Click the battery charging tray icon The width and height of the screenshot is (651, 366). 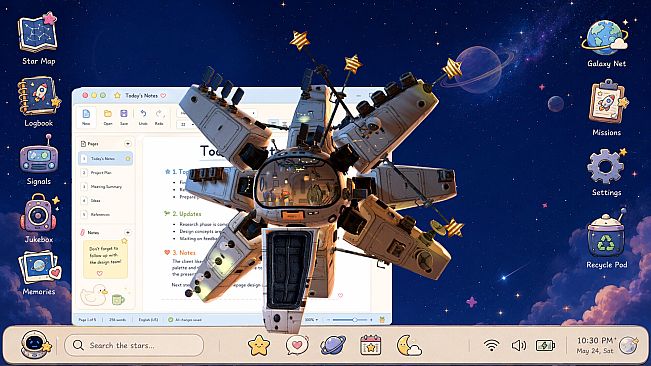(x=545, y=345)
